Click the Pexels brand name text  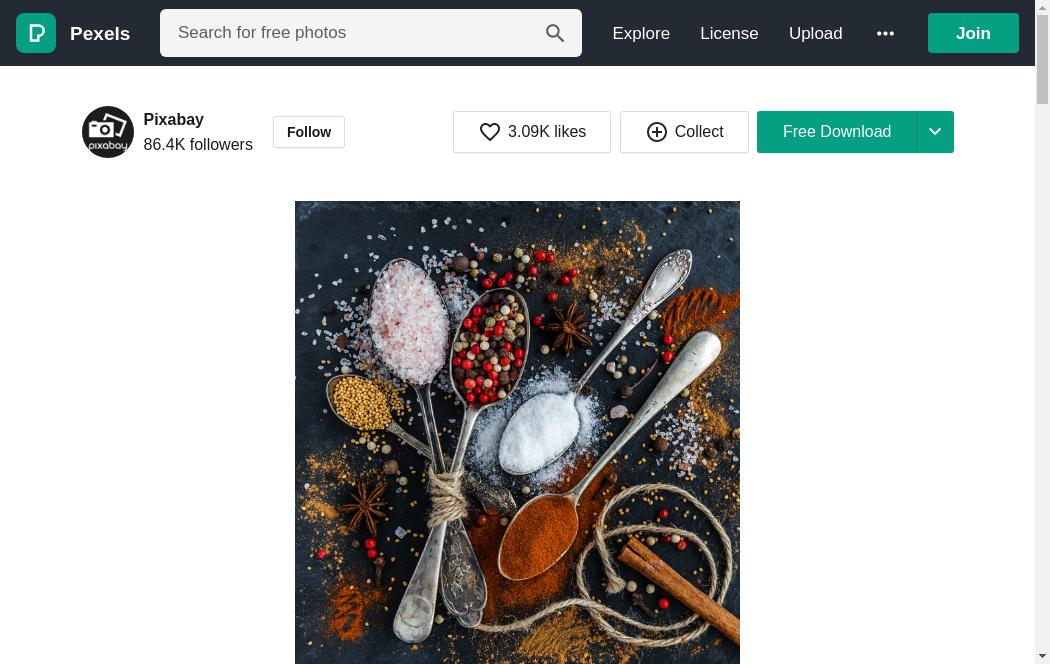coord(100,33)
